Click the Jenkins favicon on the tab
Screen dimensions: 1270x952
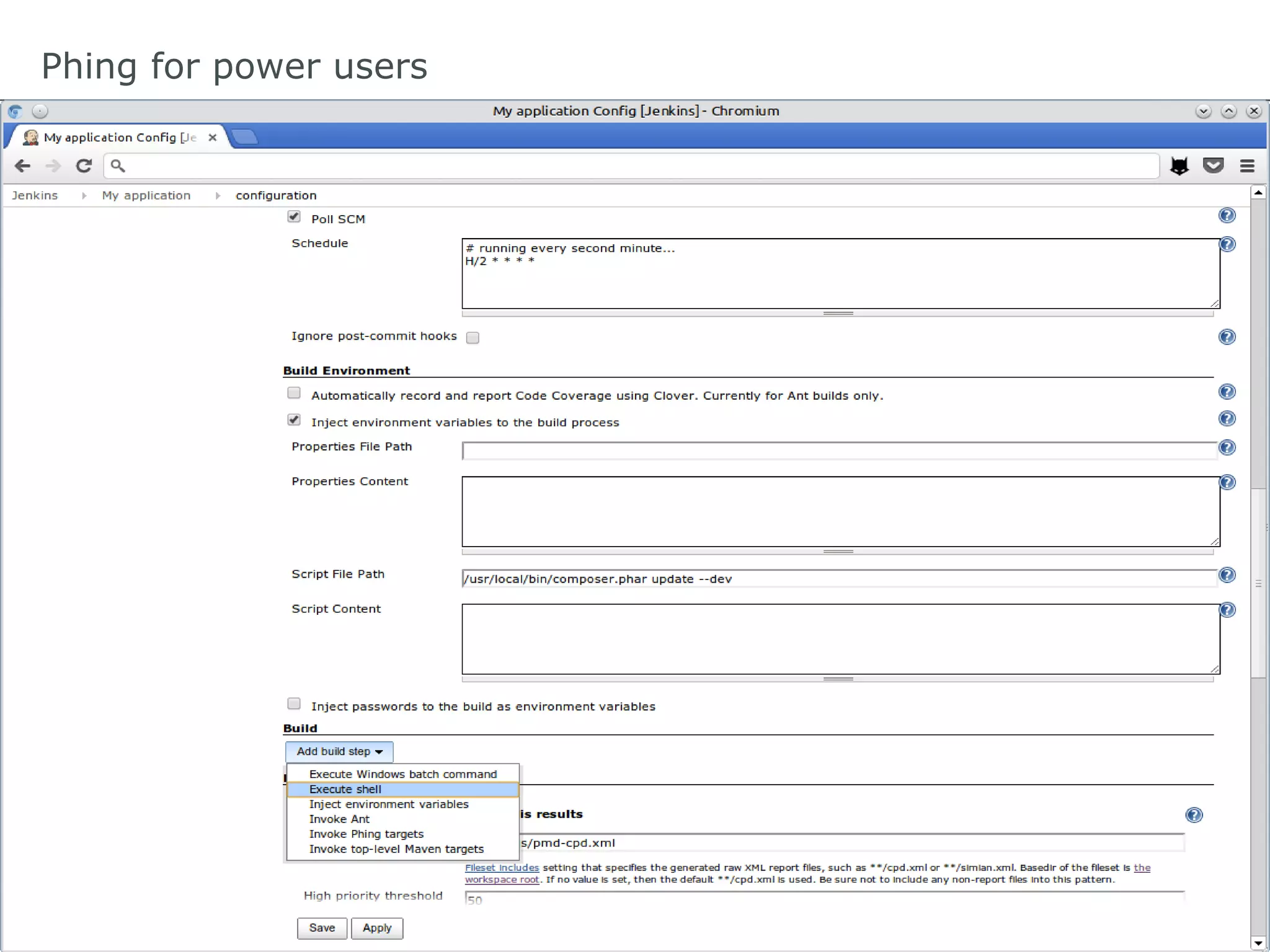30,137
